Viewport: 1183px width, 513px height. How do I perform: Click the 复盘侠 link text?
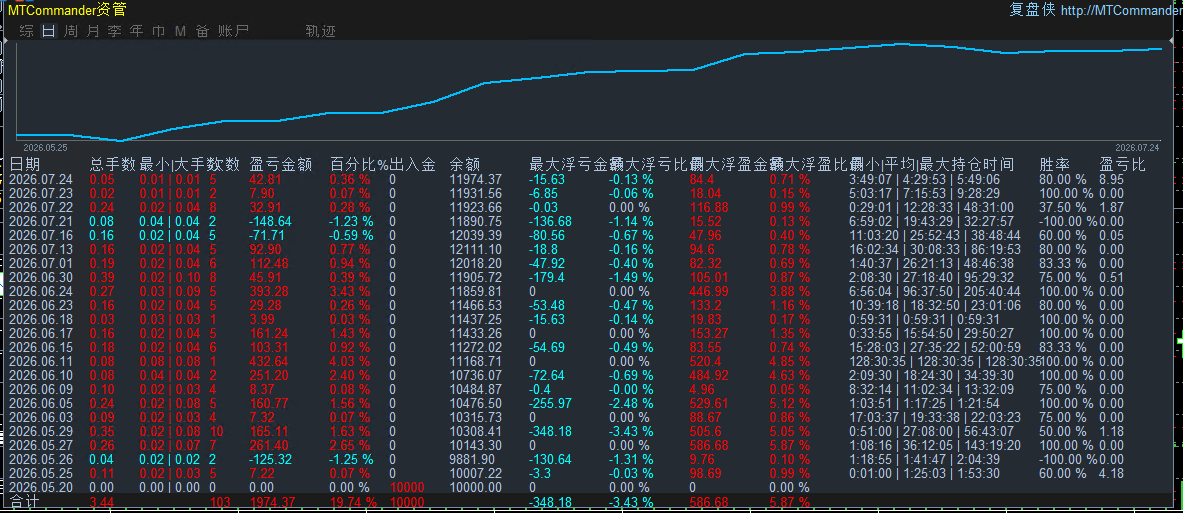click(1032, 10)
